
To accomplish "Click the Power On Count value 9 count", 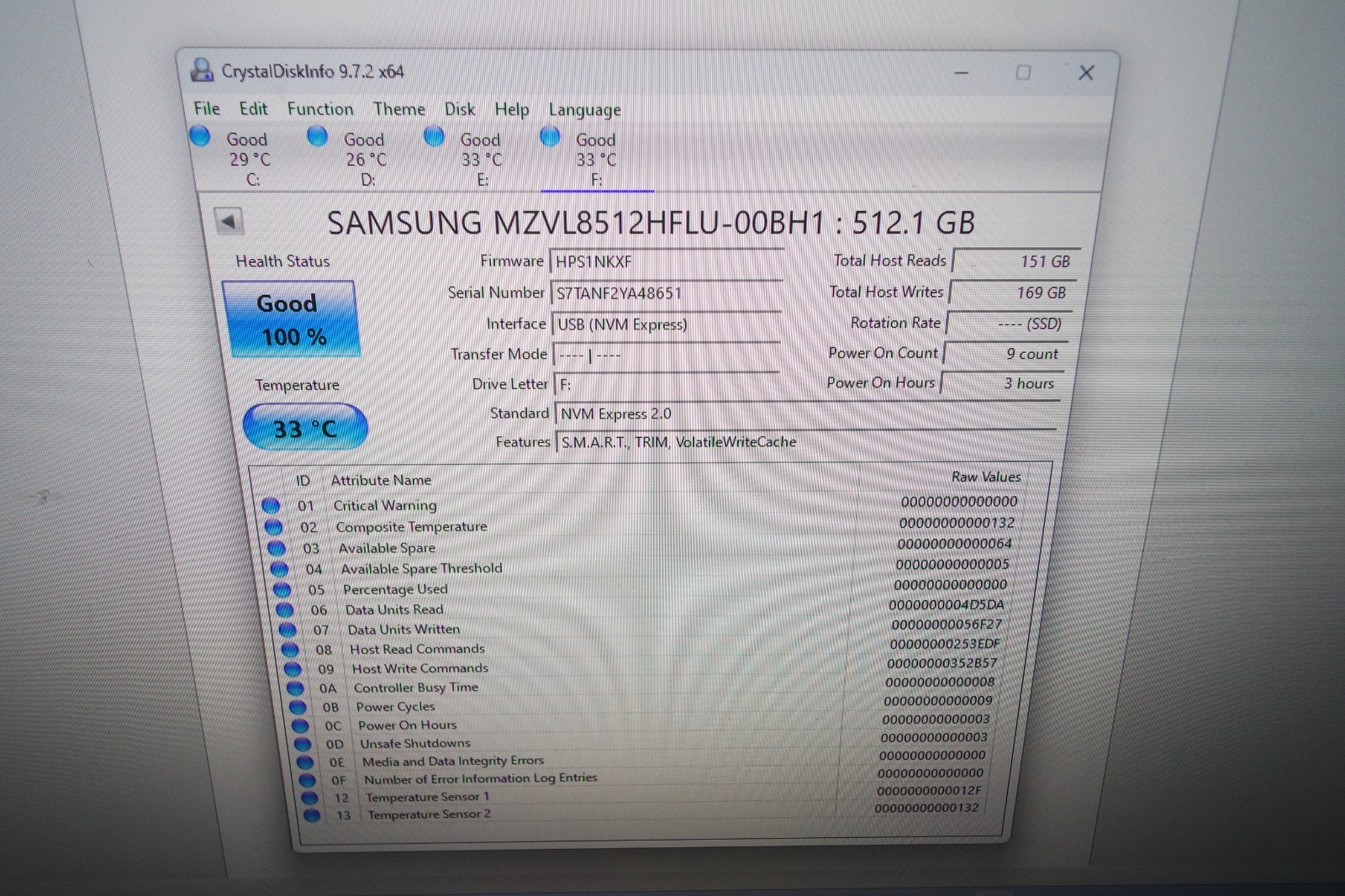I will tap(1005, 354).
